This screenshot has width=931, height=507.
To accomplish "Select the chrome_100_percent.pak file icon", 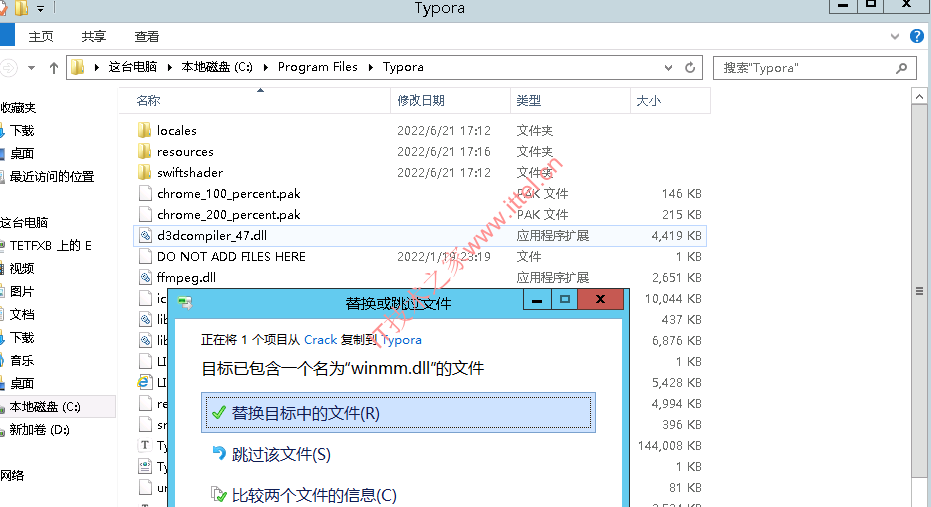I will click(145, 194).
